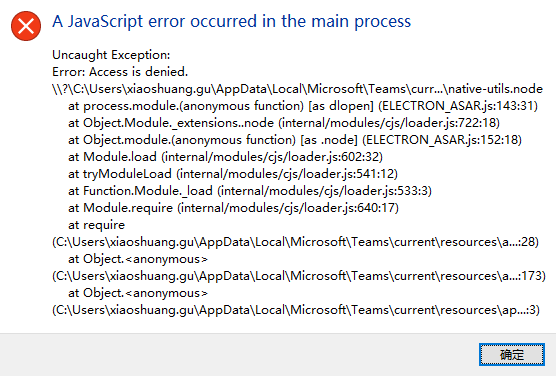Image resolution: width=556 pixels, height=376 pixels.
Task: Click the first 'at Object.<anonymous>' line
Action: coord(138,259)
